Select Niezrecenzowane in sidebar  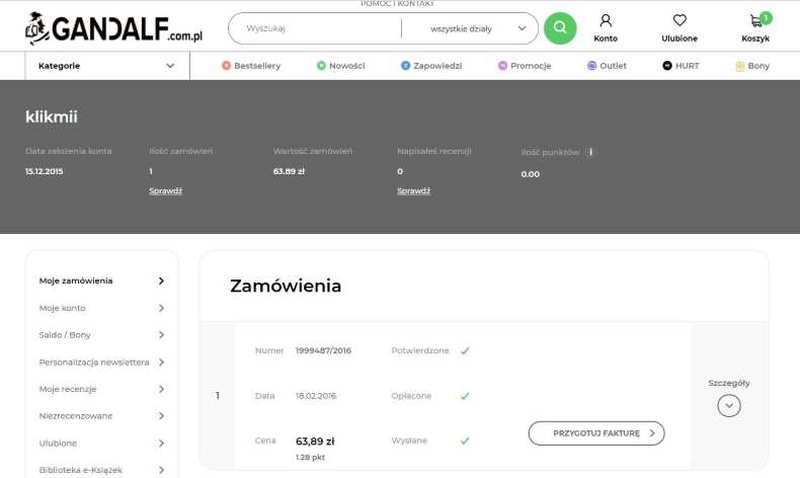click(x=76, y=416)
